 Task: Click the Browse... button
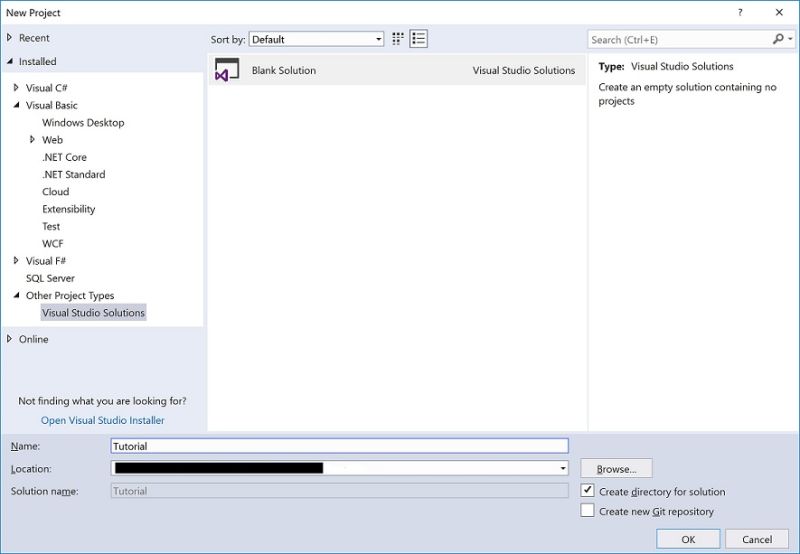tap(616, 469)
